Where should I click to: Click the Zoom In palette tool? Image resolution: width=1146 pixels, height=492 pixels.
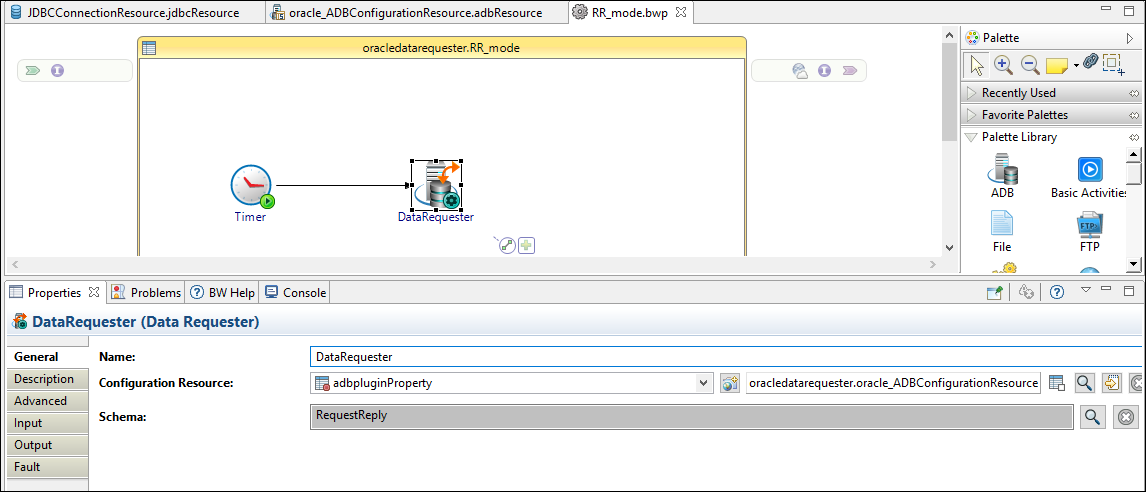coord(1003,64)
